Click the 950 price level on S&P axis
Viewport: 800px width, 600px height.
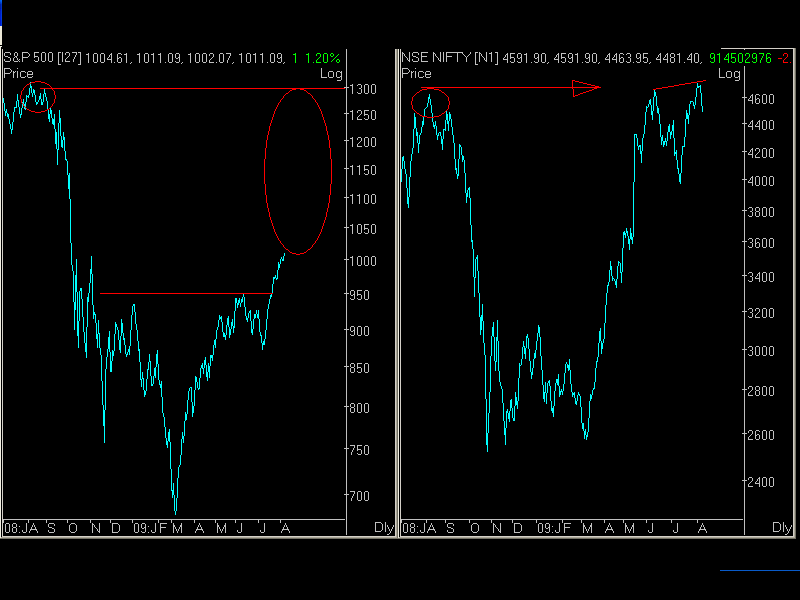pyautogui.click(x=360, y=295)
